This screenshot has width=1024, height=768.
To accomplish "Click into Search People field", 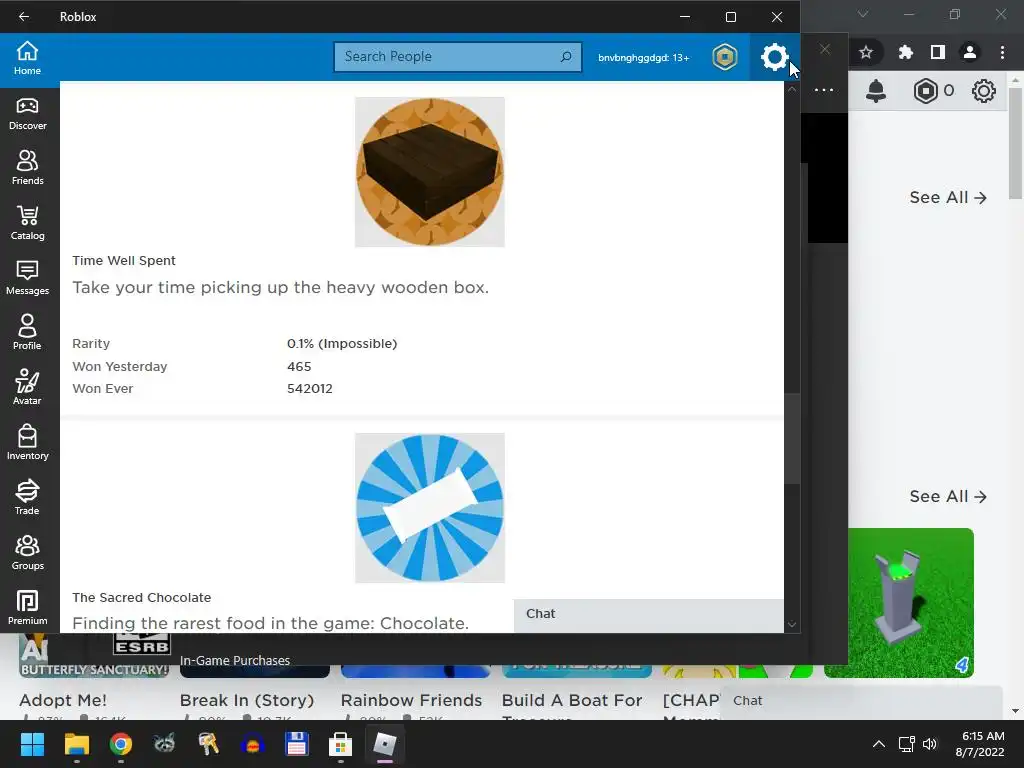I will [457, 57].
